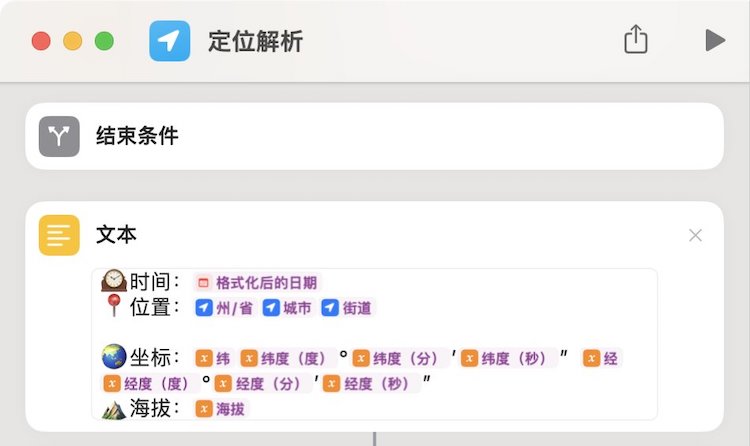750x446 pixels.
Task: Select the 海拔 variable token
Action: tap(221, 408)
